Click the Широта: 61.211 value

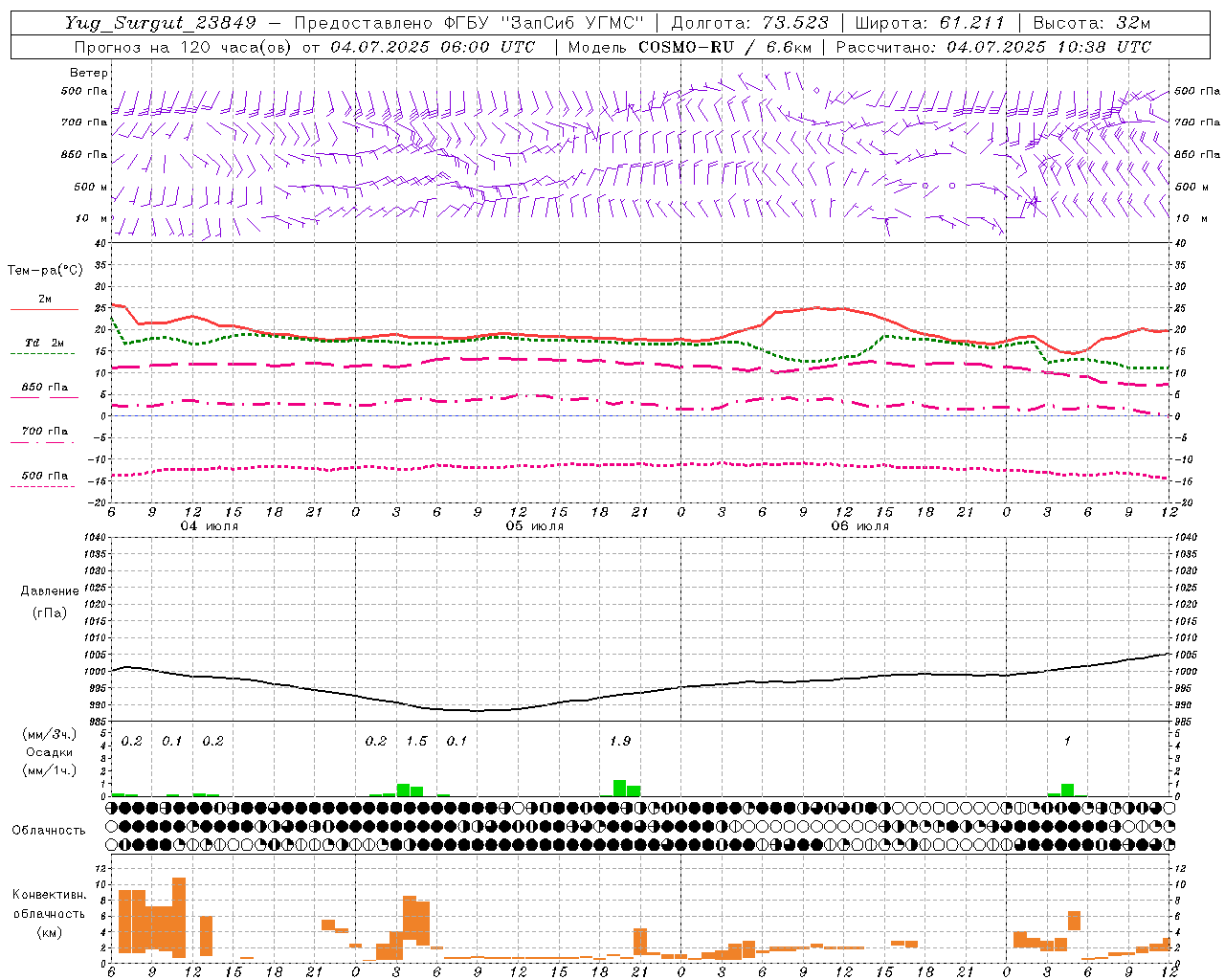[930, 23]
